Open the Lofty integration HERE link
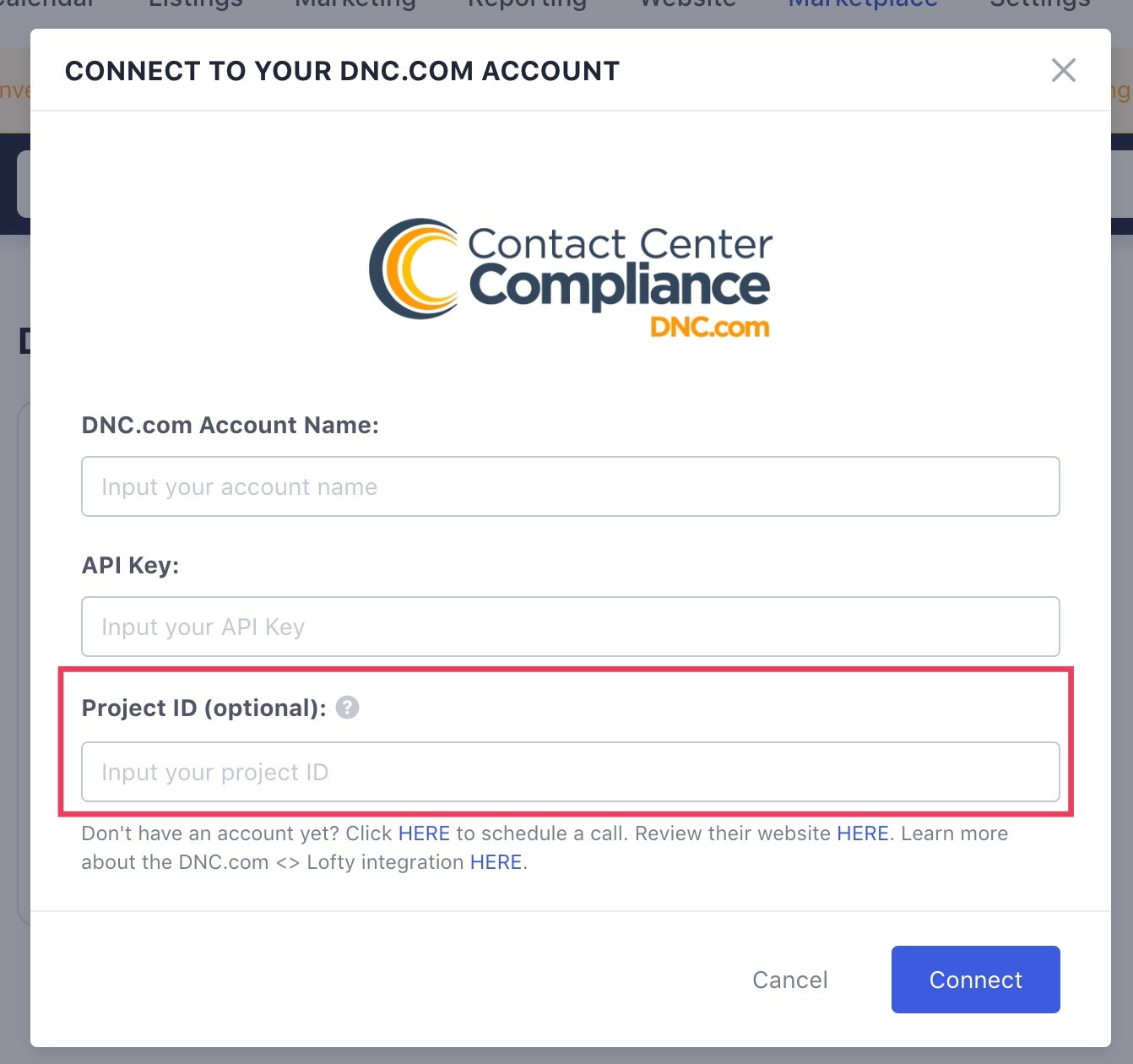Image resolution: width=1133 pixels, height=1064 pixels. 496,862
